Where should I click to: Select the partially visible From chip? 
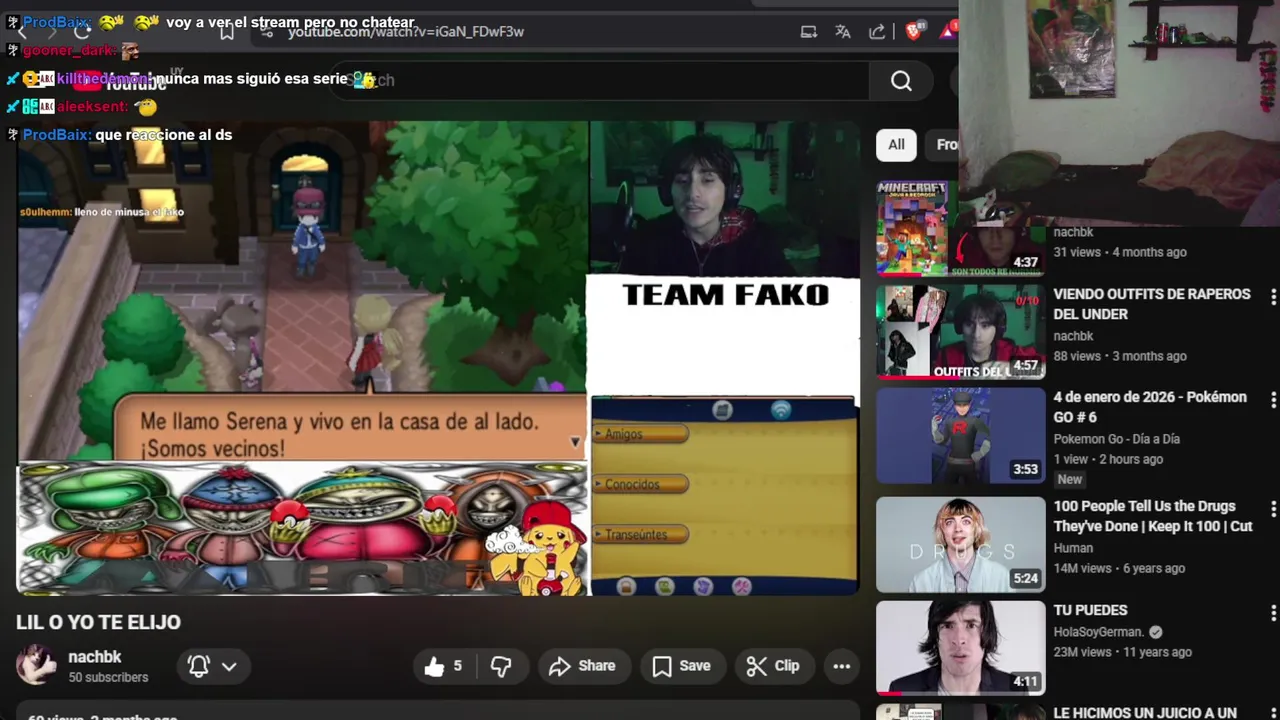pos(945,145)
